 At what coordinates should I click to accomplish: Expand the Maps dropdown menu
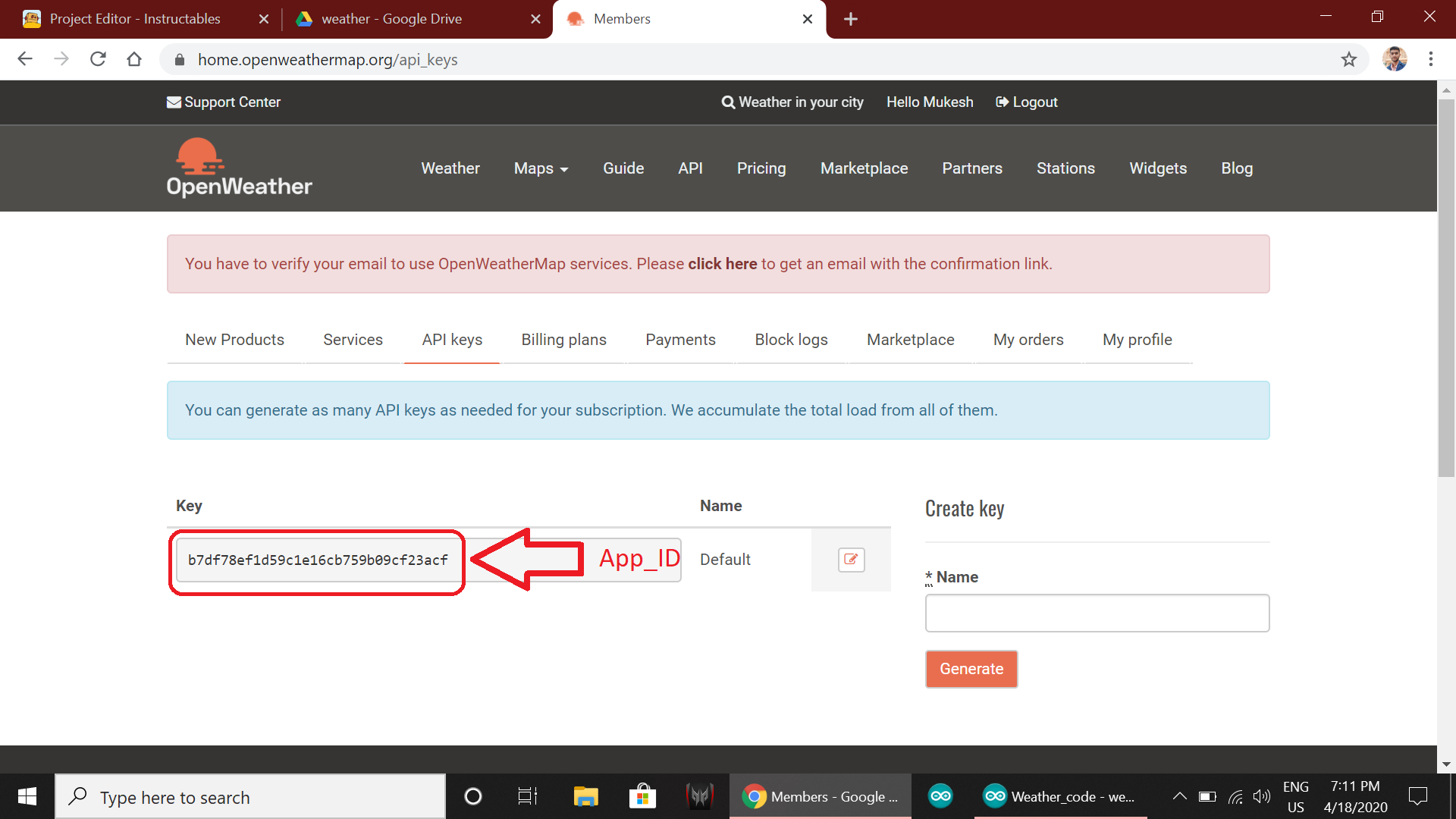click(x=541, y=168)
